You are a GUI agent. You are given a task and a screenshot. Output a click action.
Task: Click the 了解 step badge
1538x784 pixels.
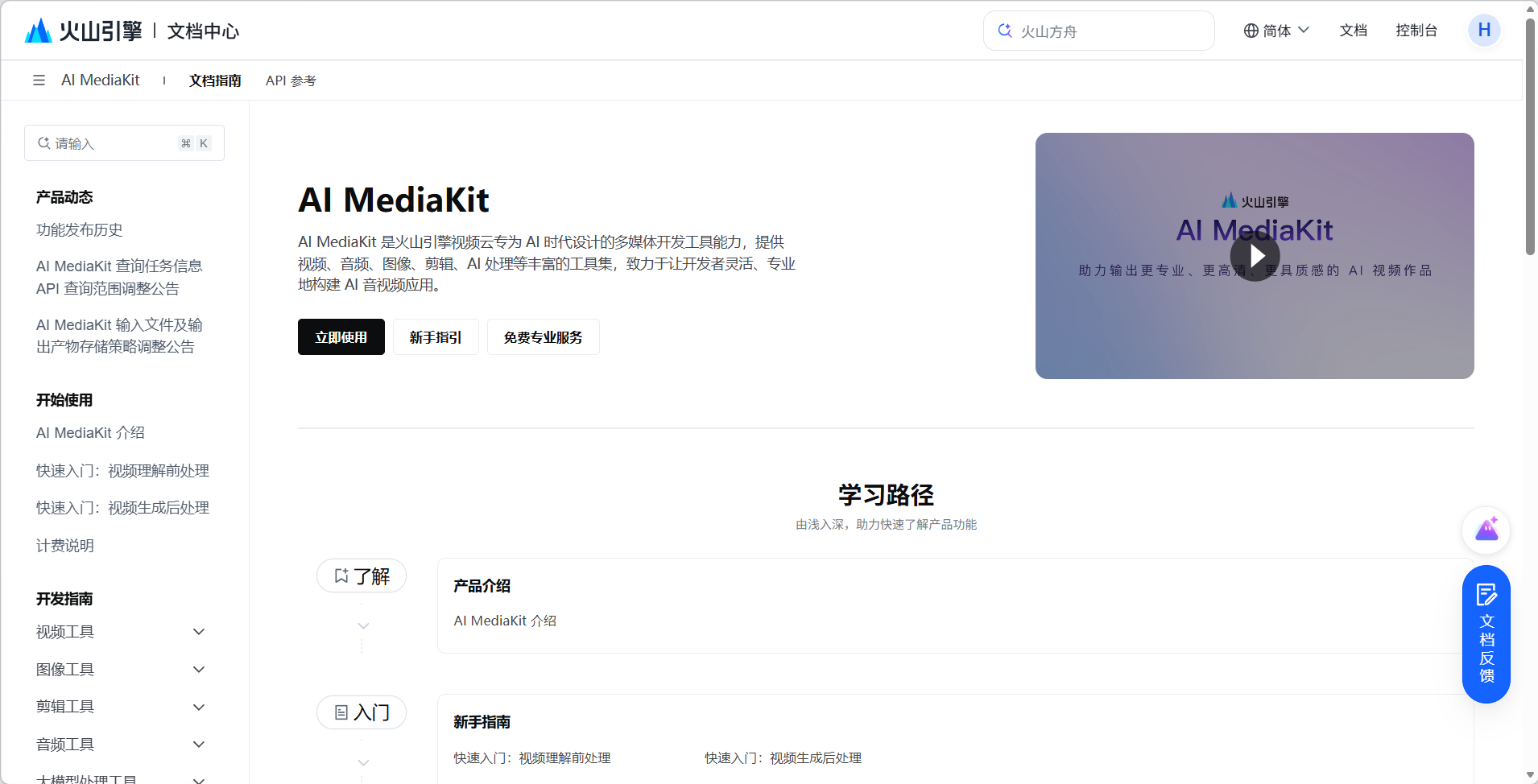coord(362,576)
